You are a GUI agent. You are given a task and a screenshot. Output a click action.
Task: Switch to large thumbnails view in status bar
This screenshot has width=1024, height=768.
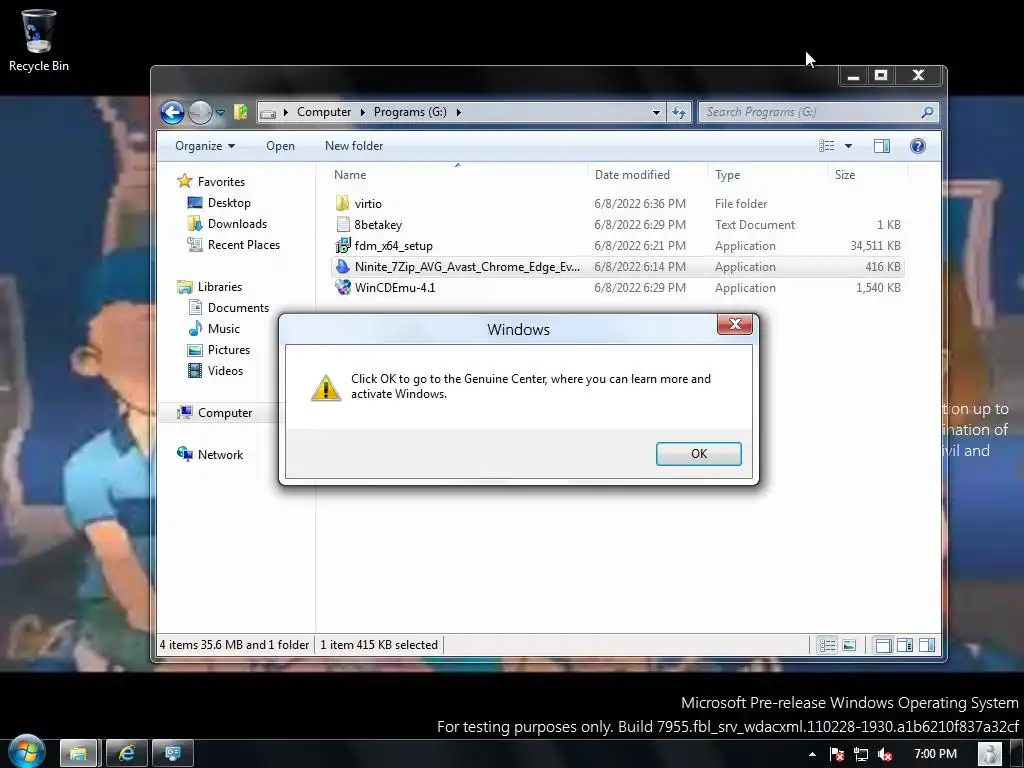pos(849,645)
